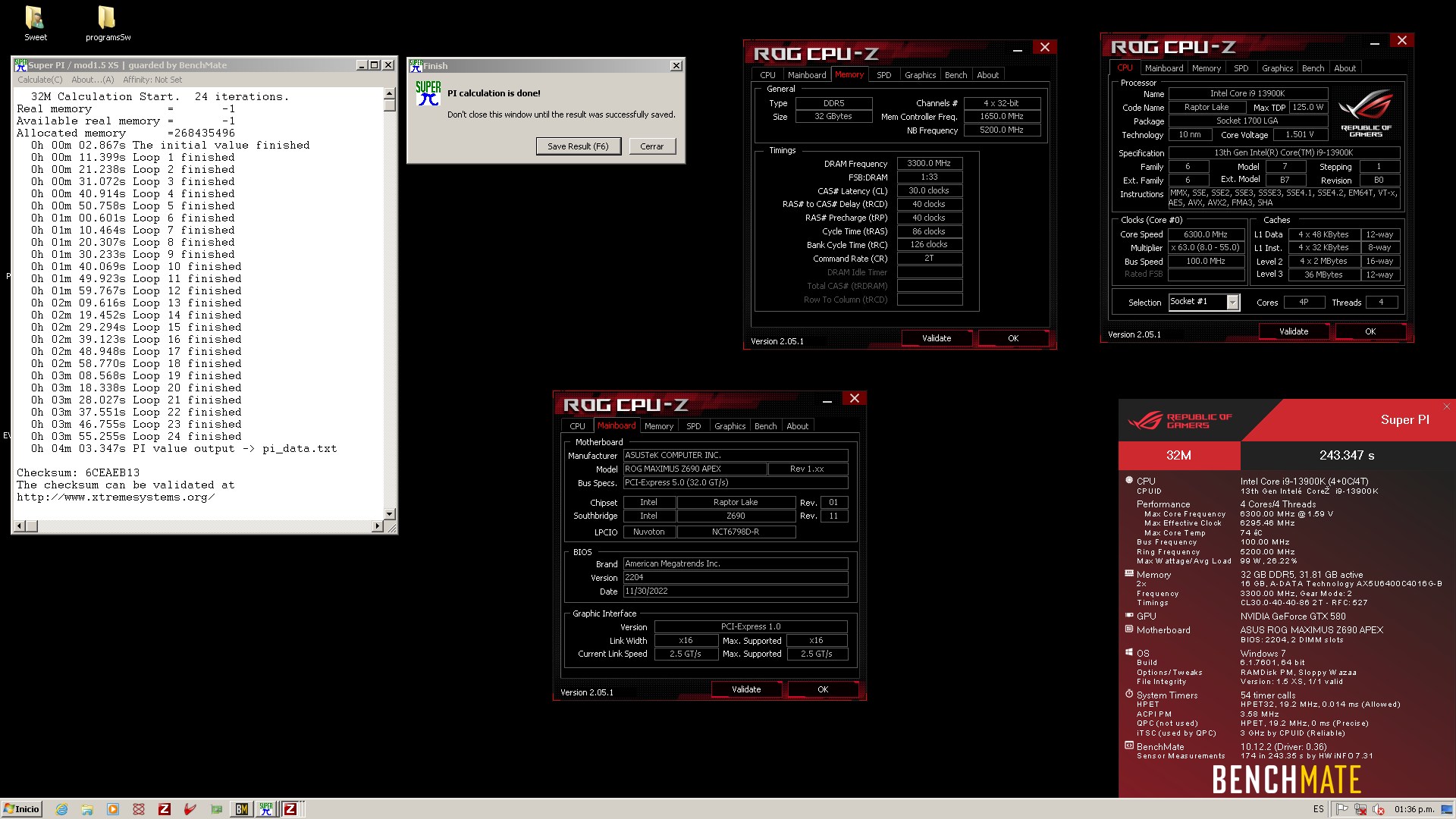The height and width of the screenshot is (819, 1456).
Task: Close the Memory CPU-Z window
Action: click(x=1044, y=48)
